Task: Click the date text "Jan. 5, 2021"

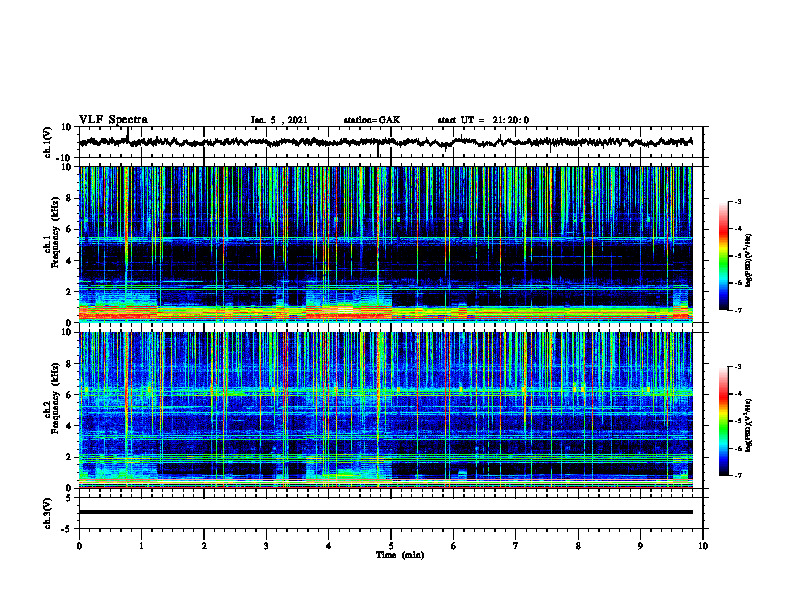Action: 279,120
